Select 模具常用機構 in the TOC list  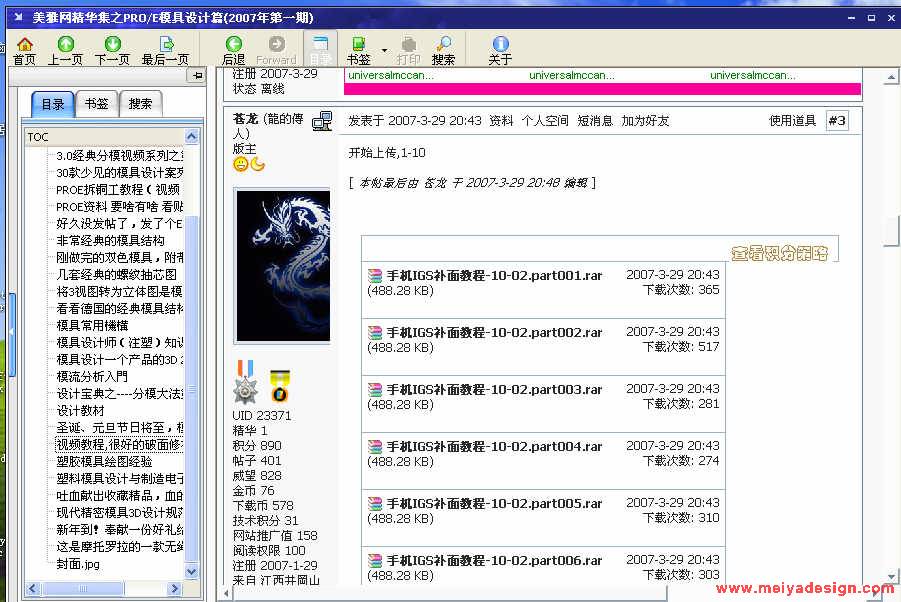tap(92, 325)
